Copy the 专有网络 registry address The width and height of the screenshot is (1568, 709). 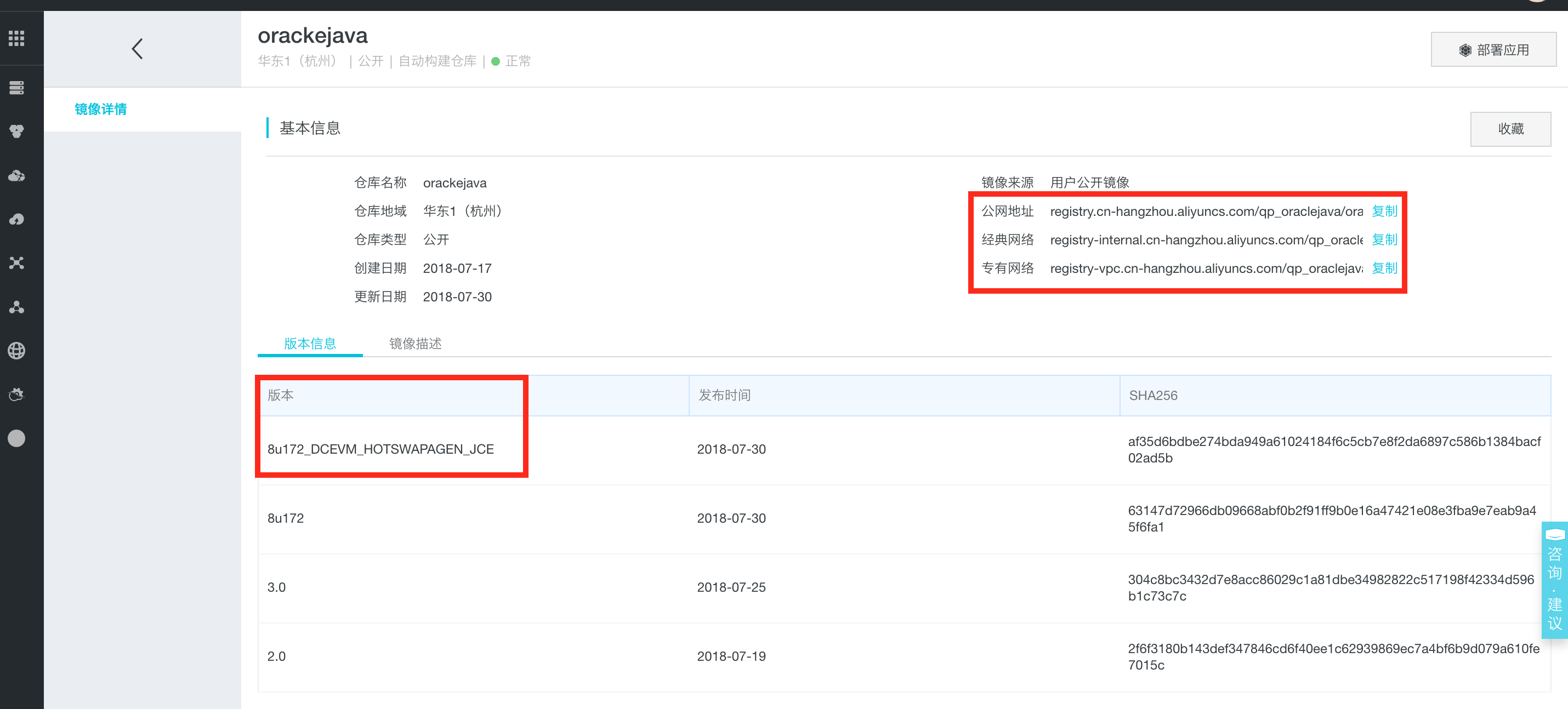1384,268
